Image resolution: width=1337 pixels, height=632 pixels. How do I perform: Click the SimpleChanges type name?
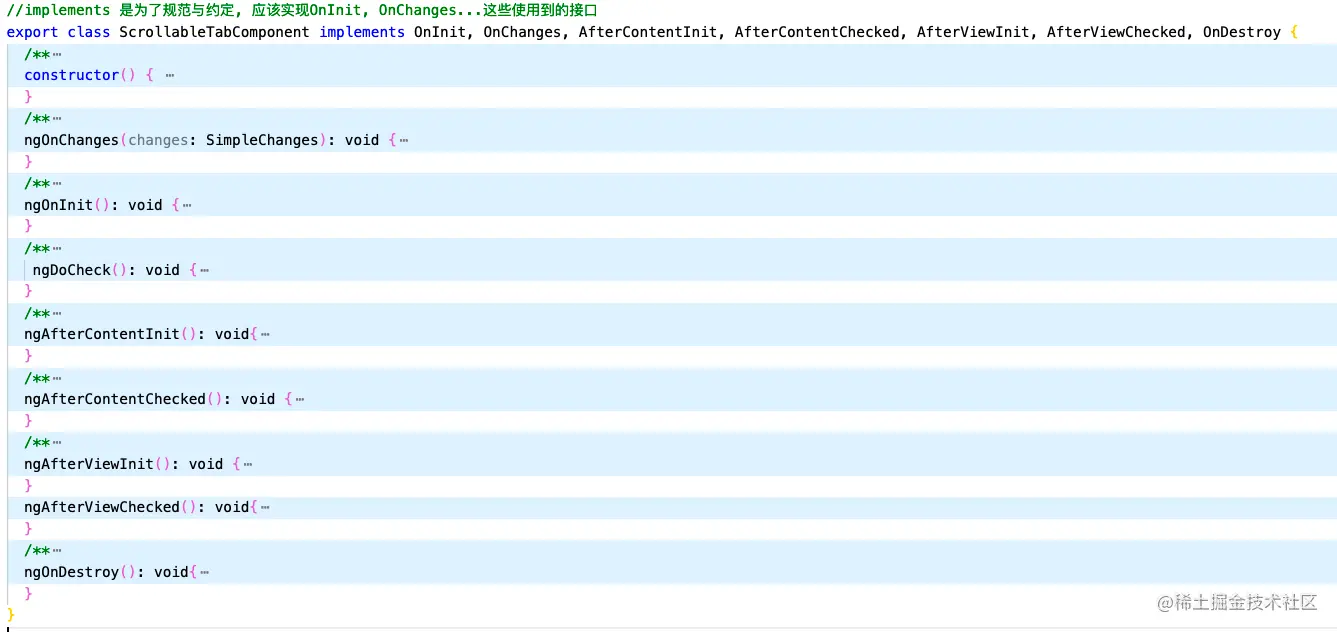click(x=262, y=140)
